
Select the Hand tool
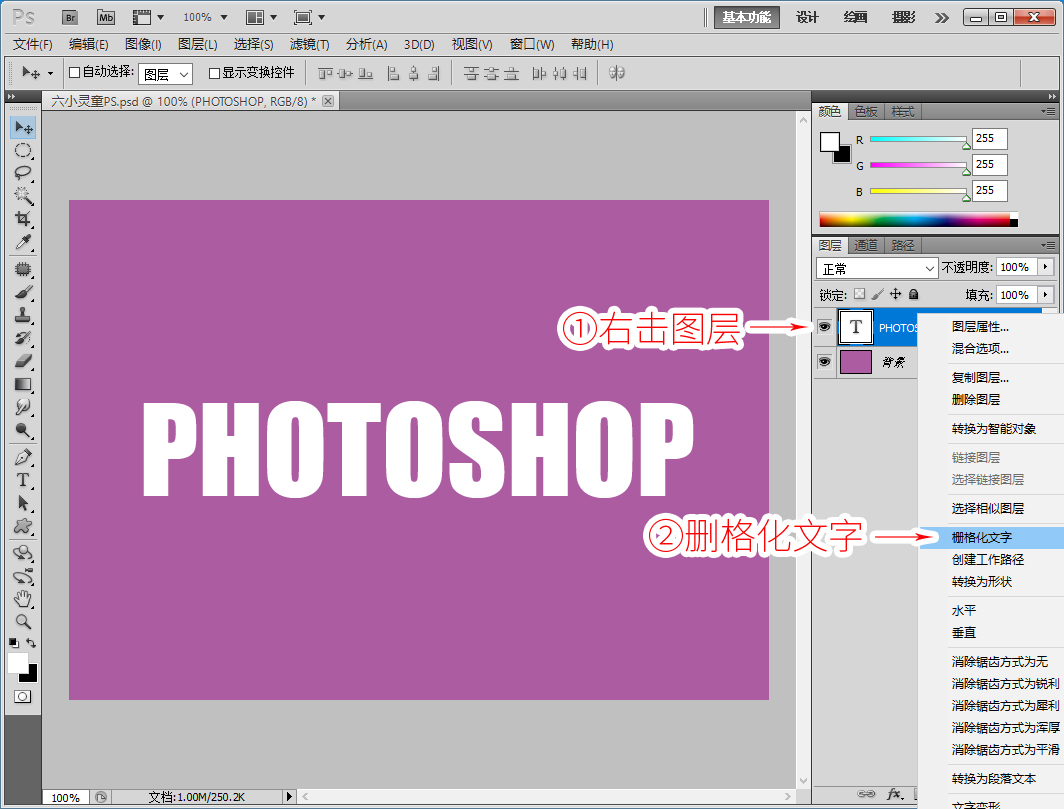(23, 599)
